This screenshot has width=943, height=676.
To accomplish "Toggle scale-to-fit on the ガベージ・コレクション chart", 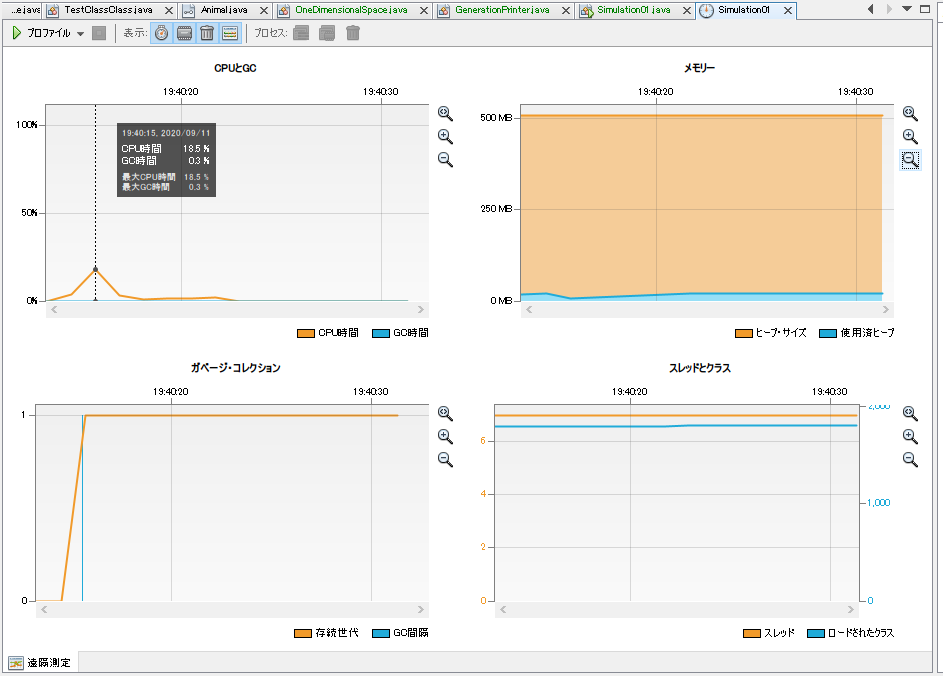I will pos(445,413).
